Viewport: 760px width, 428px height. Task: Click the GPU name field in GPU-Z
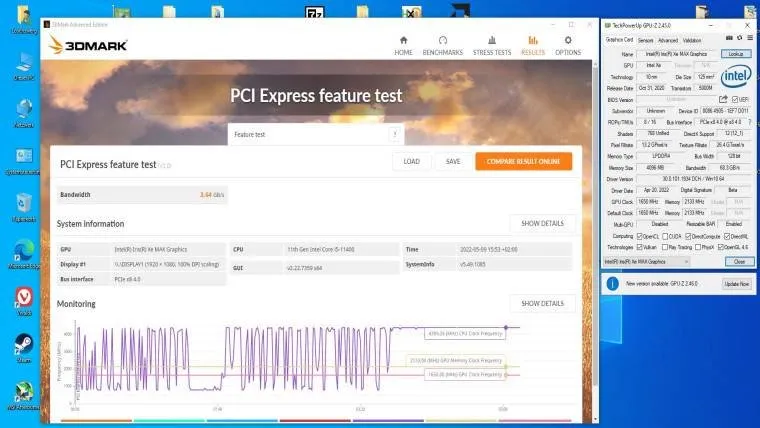[x=677, y=54]
